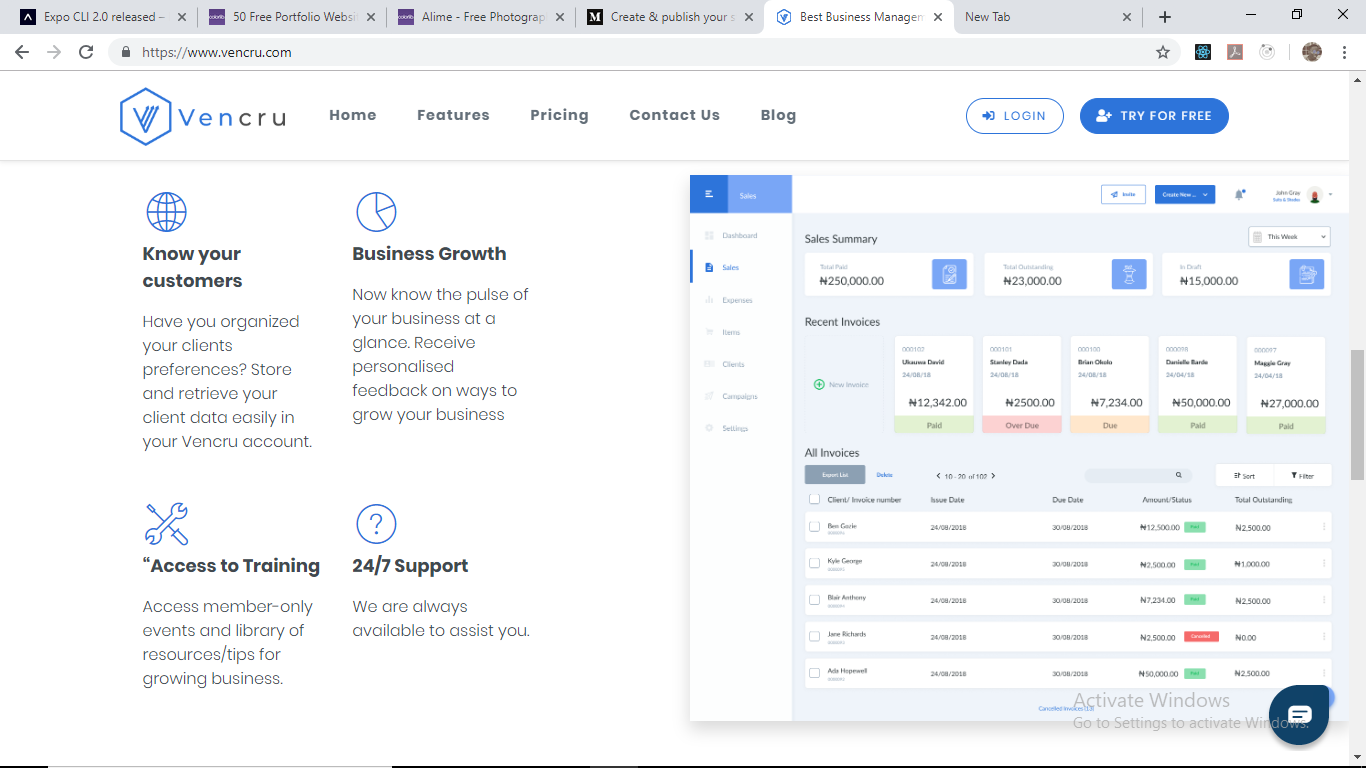Expand the This Week period dropdown

pyautogui.click(x=1289, y=237)
